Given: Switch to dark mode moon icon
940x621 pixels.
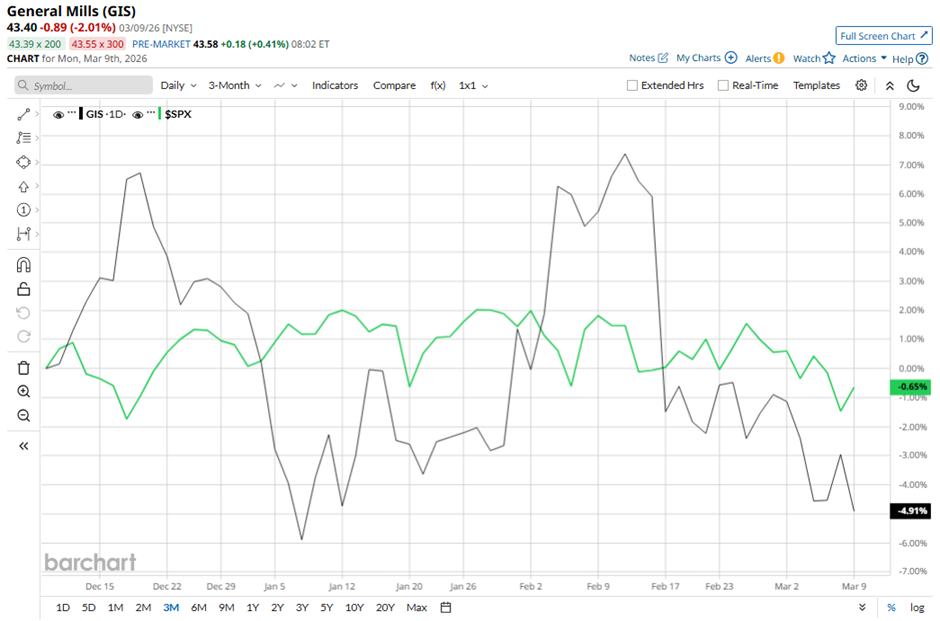Looking at the screenshot, I should (x=913, y=86).
